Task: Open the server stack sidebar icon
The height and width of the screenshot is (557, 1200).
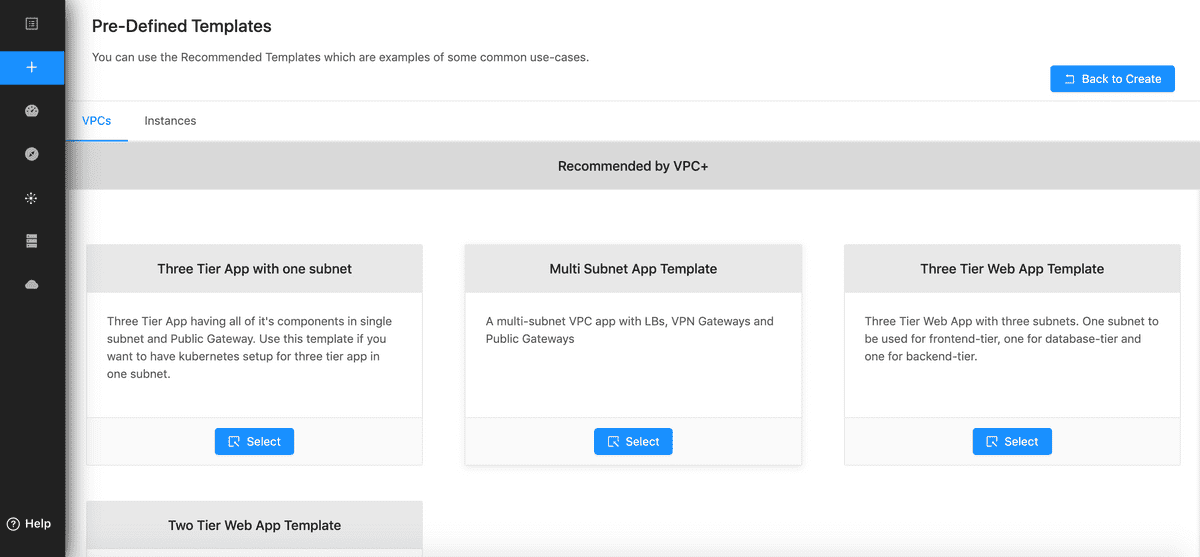Action: (x=32, y=241)
